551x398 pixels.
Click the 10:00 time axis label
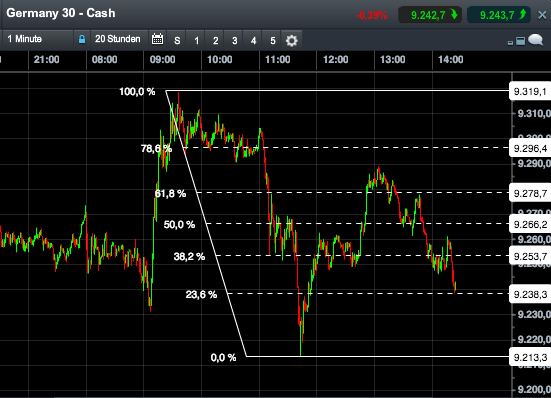pos(220,59)
